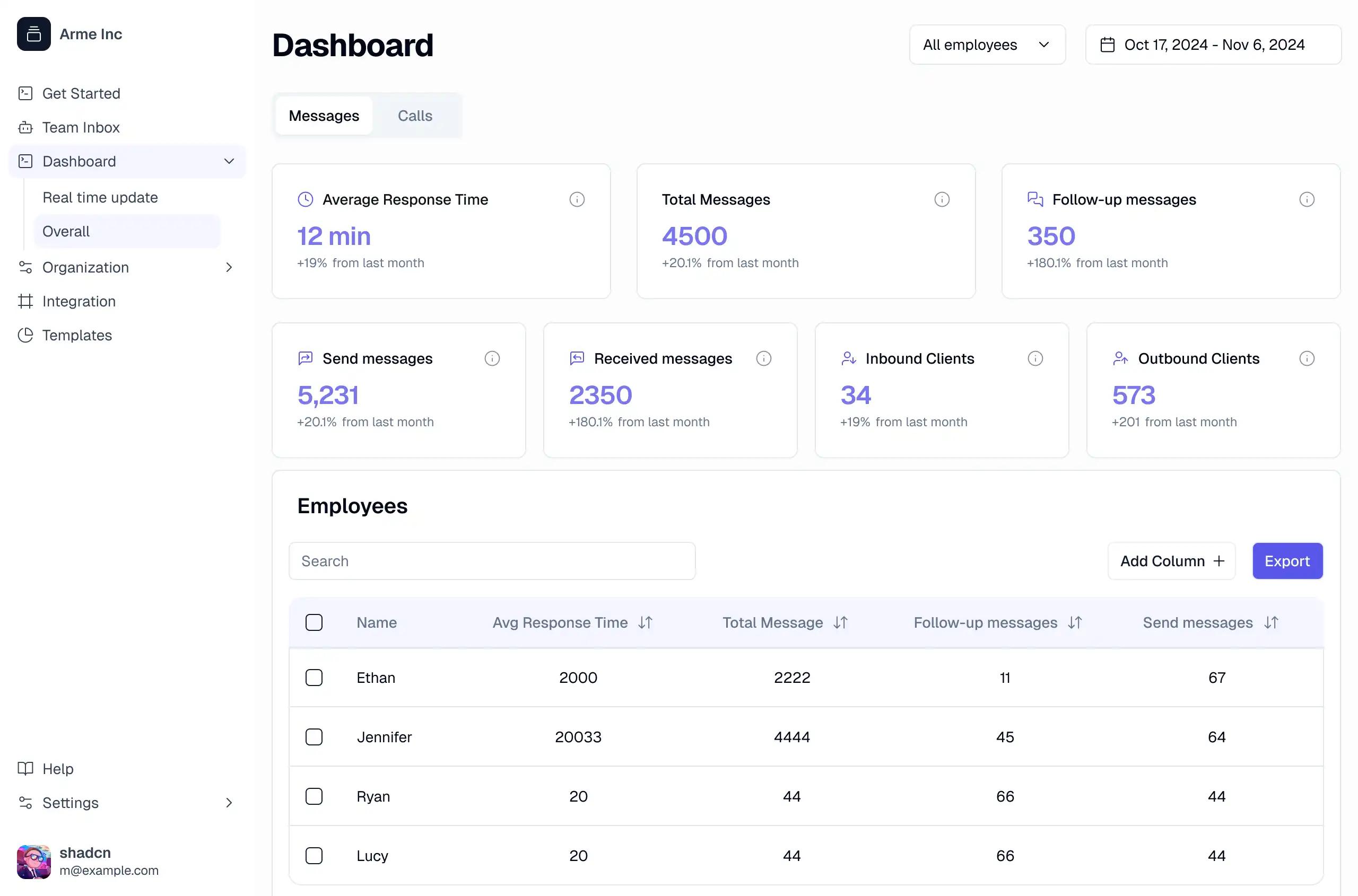The height and width of the screenshot is (896, 1358).
Task: Click info icon on Total Messages card
Action: coord(941,199)
